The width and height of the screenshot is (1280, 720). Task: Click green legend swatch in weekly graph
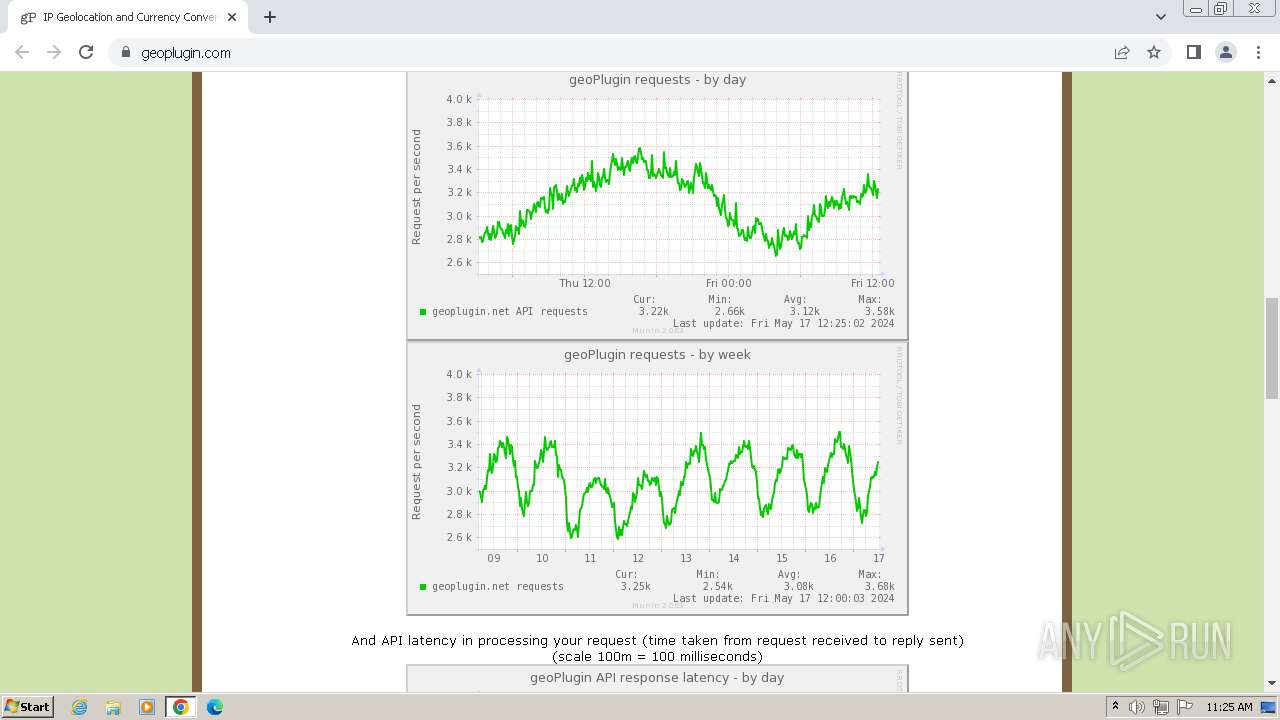[x=423, y=587]
